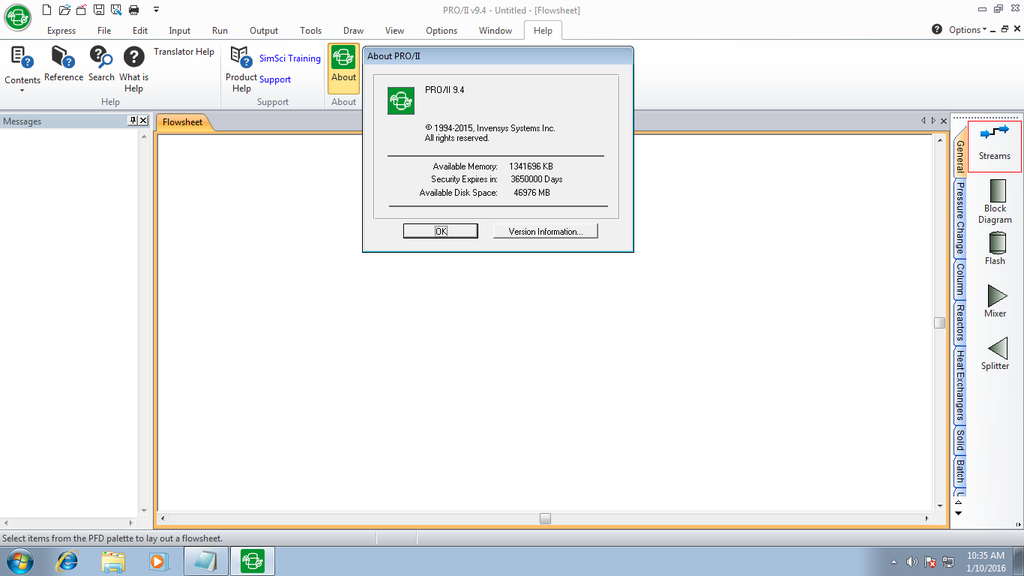The height and width of the screenshot is (576, 1024).
Task: Open Customize Quick Access Toolbar dropdown
Action: point(156,10)
